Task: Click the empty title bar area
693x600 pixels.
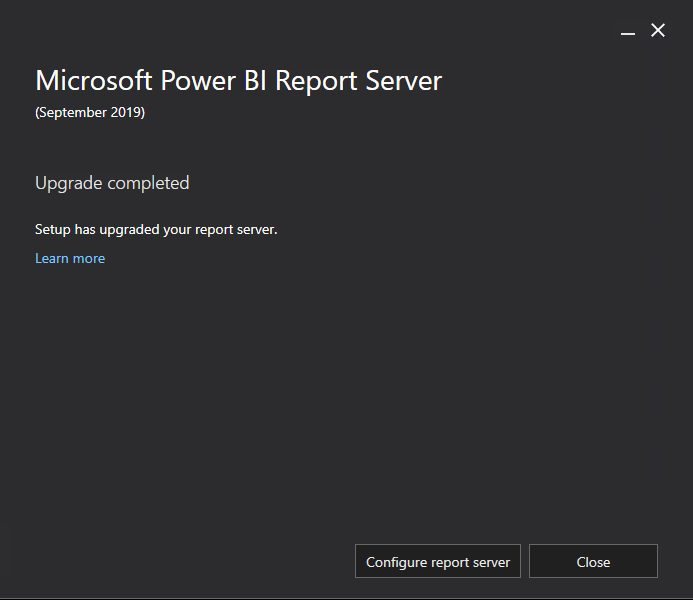Action: (x=300, y=30)
